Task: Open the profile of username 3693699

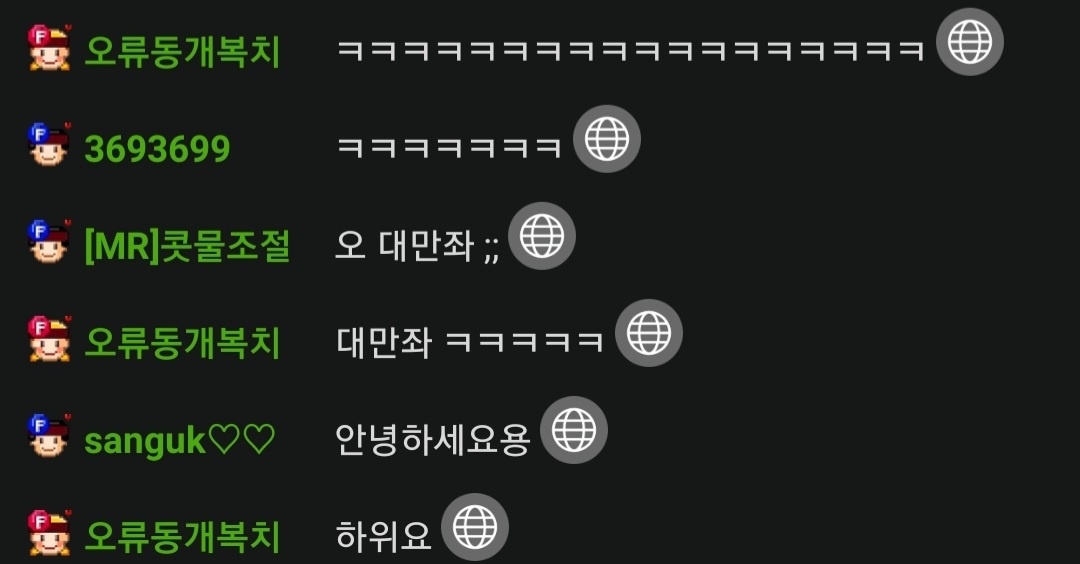Action: pos(157,149)
